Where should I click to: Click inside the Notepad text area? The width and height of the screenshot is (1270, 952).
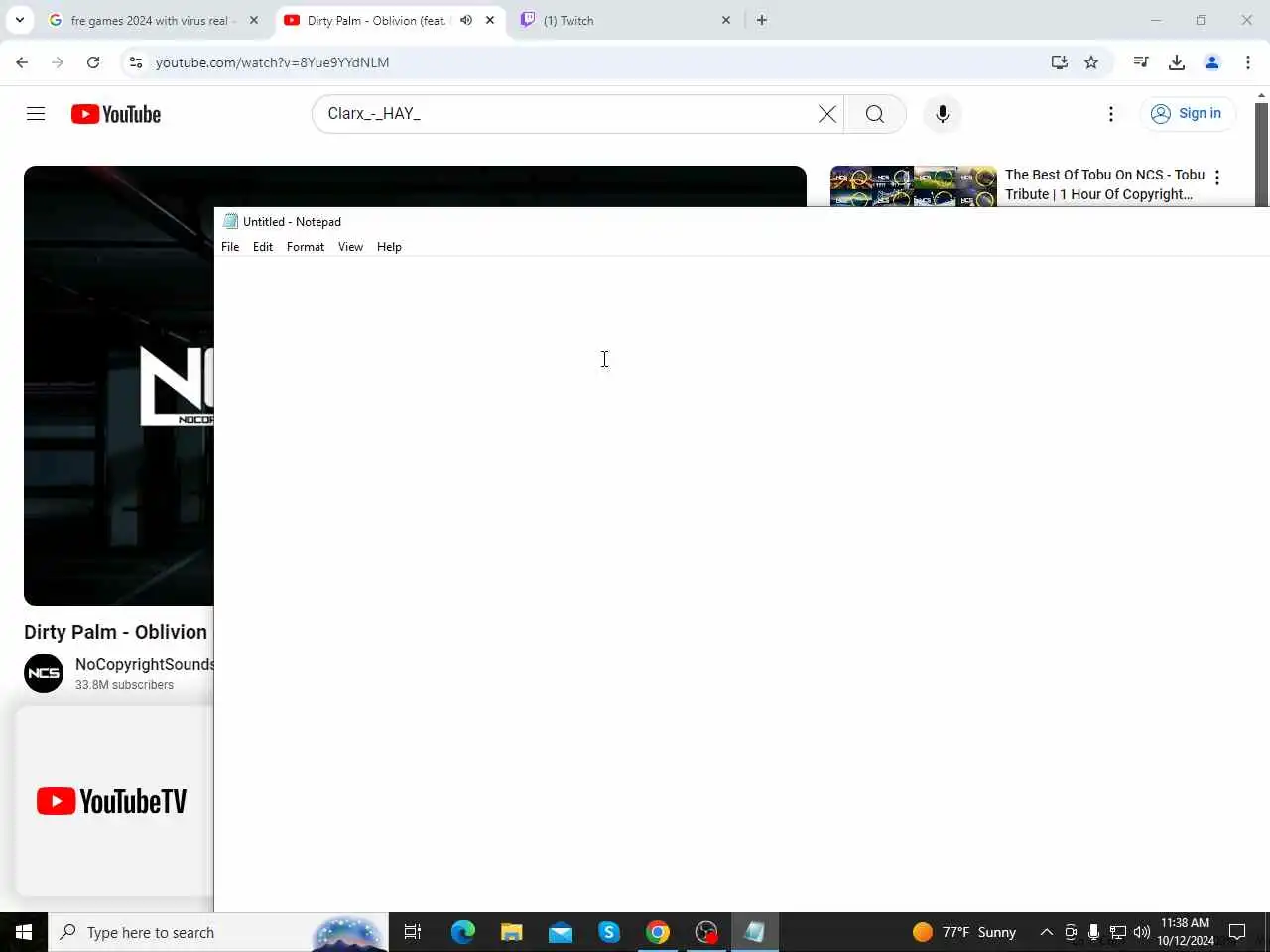click(741, 584)
